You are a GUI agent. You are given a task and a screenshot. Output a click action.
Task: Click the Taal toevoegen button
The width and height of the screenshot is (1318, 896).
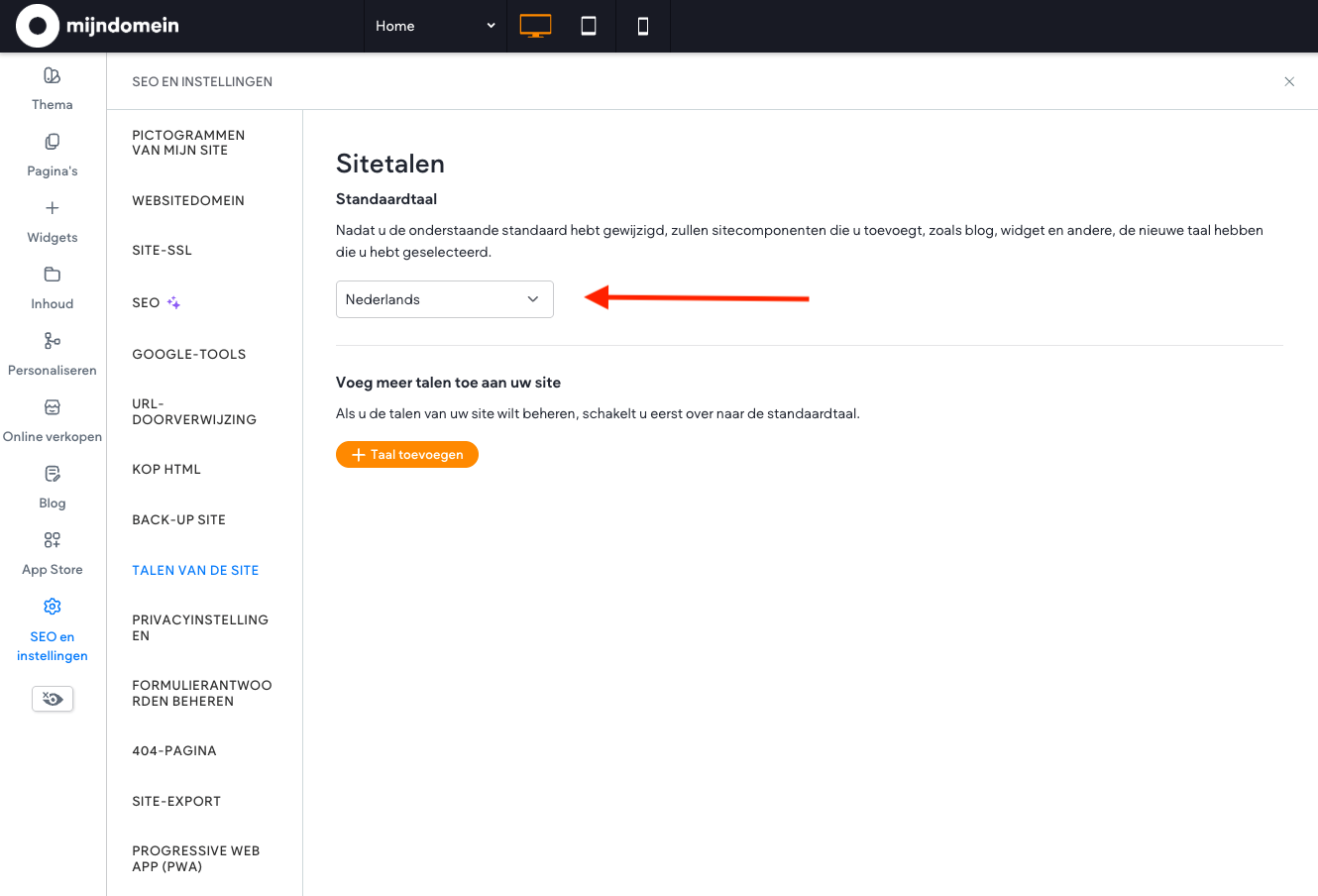(x=407, y=455)
